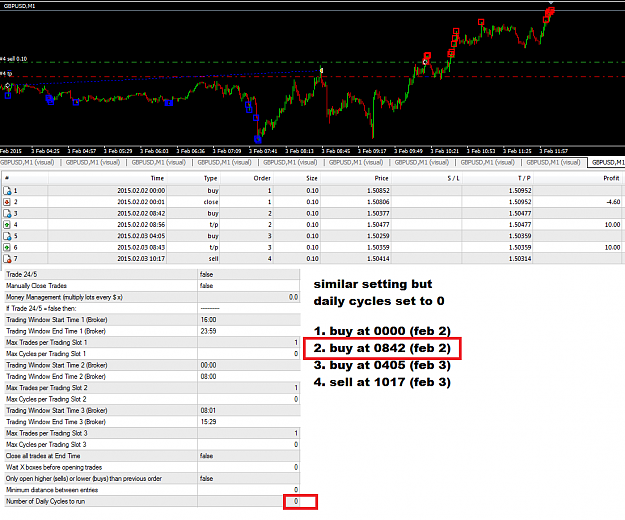Click T/P value 1.50314 in row 7
This screenshot has width=625, height=520.
520,259
